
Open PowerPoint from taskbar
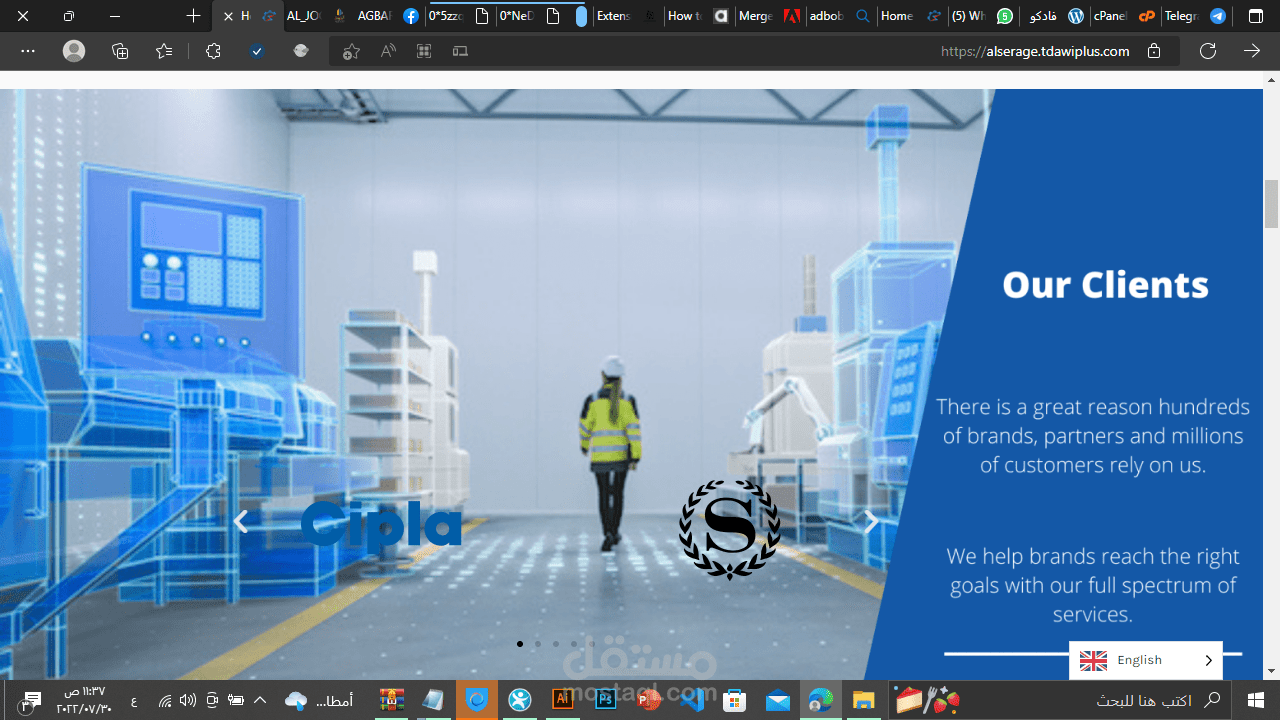tap(649, 700)
